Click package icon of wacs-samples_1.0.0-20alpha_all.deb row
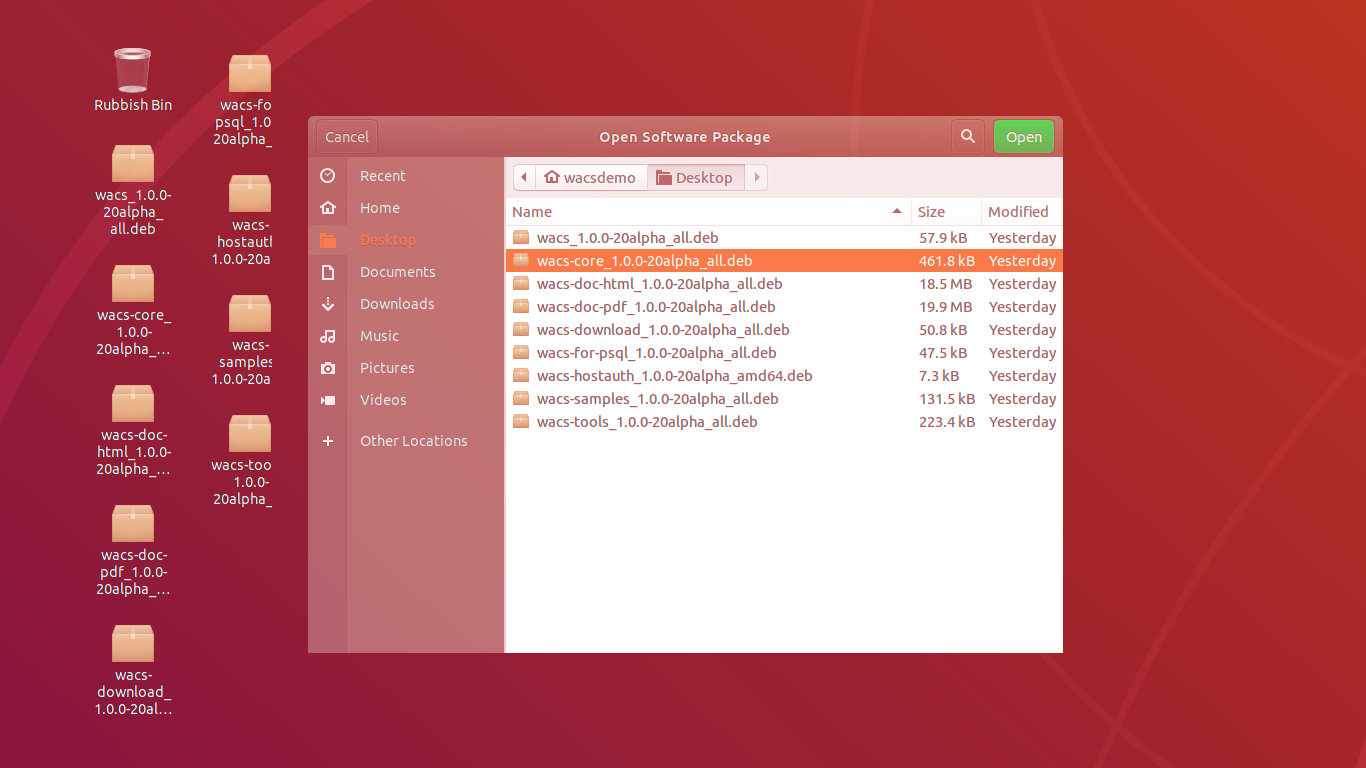This screenshot has width=1366, height=768. click(520, 399)
